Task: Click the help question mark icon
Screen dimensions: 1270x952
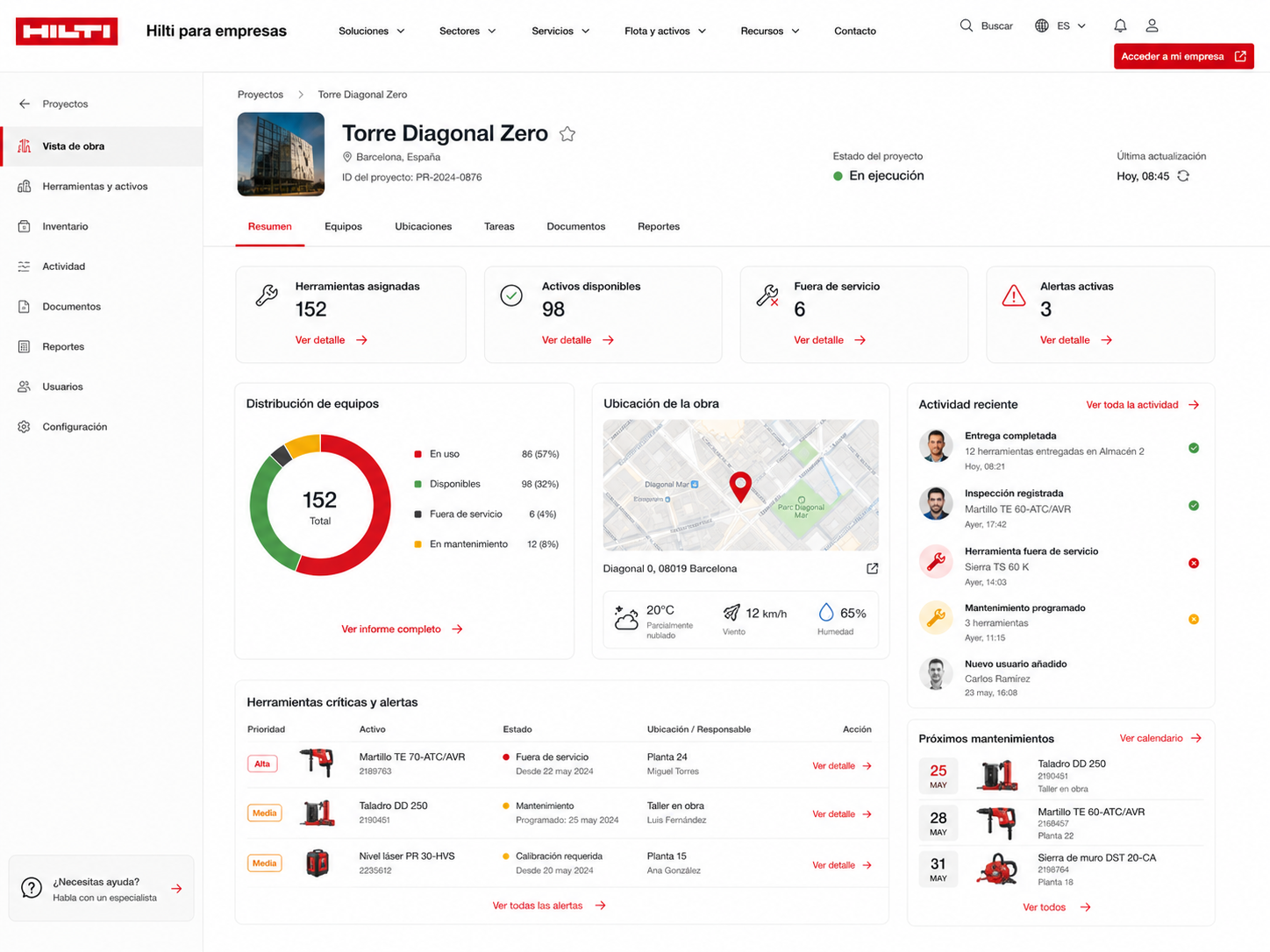Action: pos(32,888)
